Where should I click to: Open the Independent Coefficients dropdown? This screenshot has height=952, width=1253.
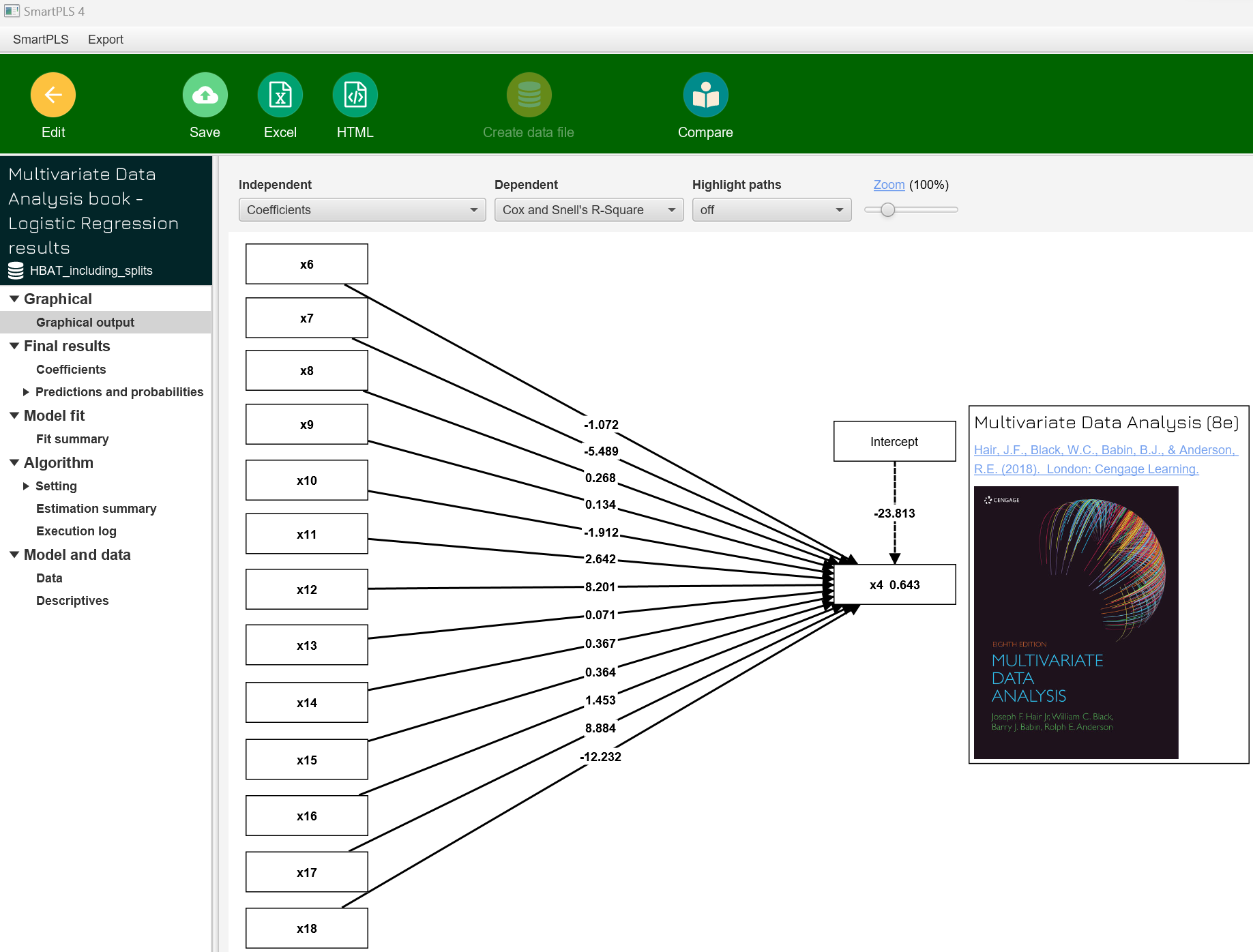point(362,210)
